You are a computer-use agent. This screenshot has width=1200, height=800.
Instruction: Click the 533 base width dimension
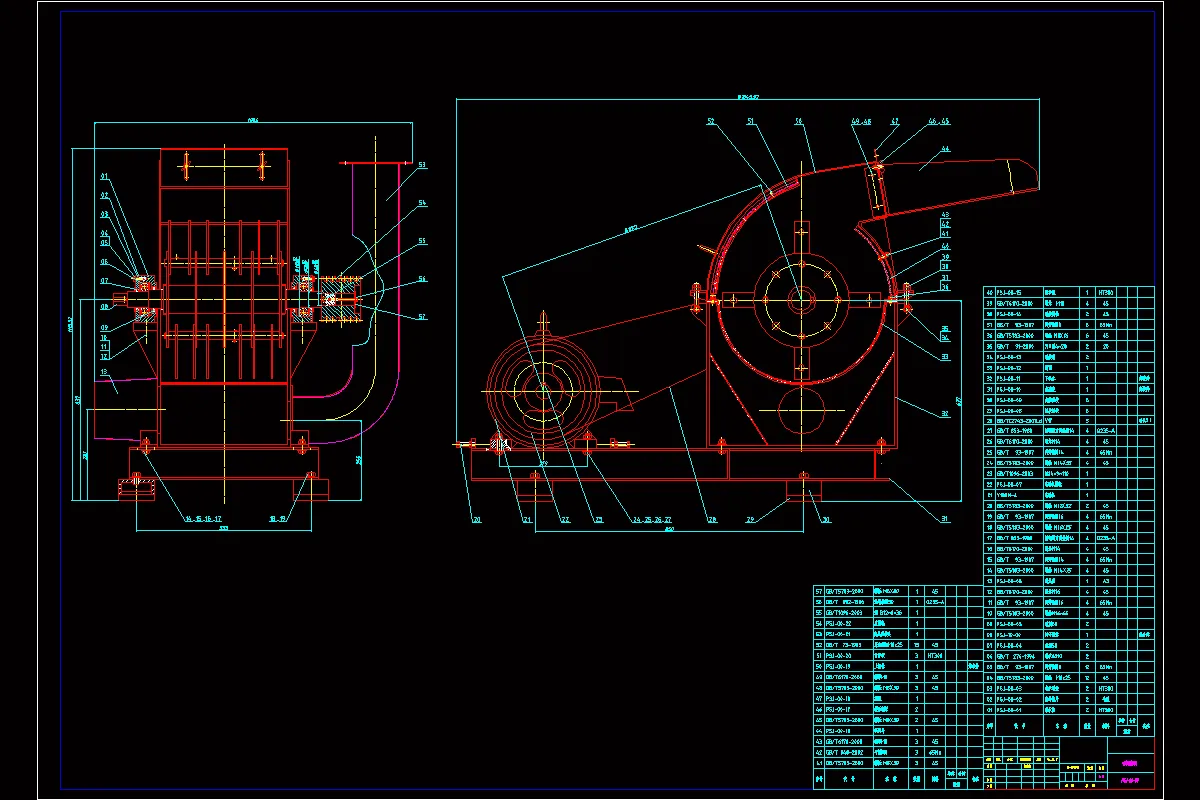tap(225, 527)
